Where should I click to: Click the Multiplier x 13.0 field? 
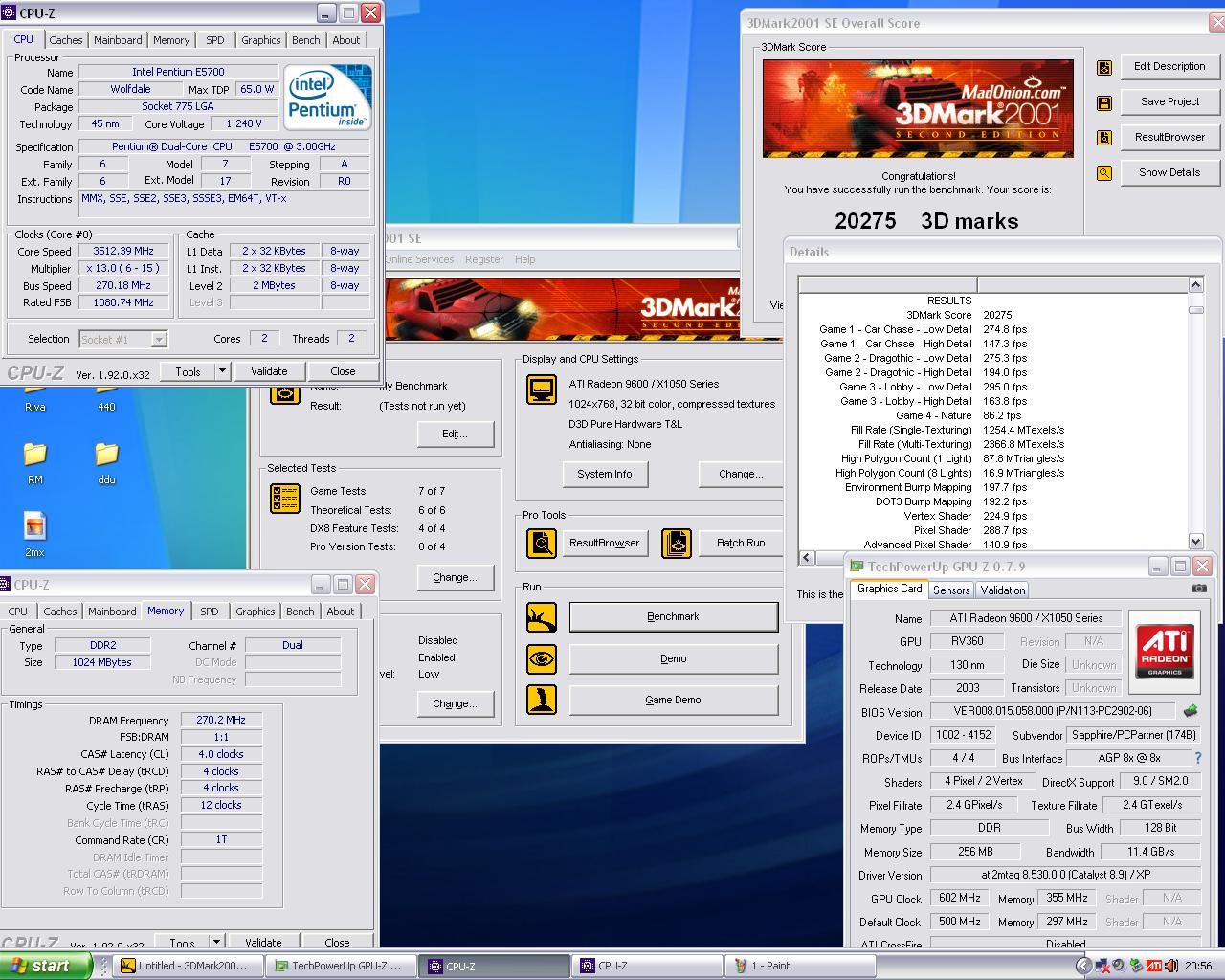[123, 269]
